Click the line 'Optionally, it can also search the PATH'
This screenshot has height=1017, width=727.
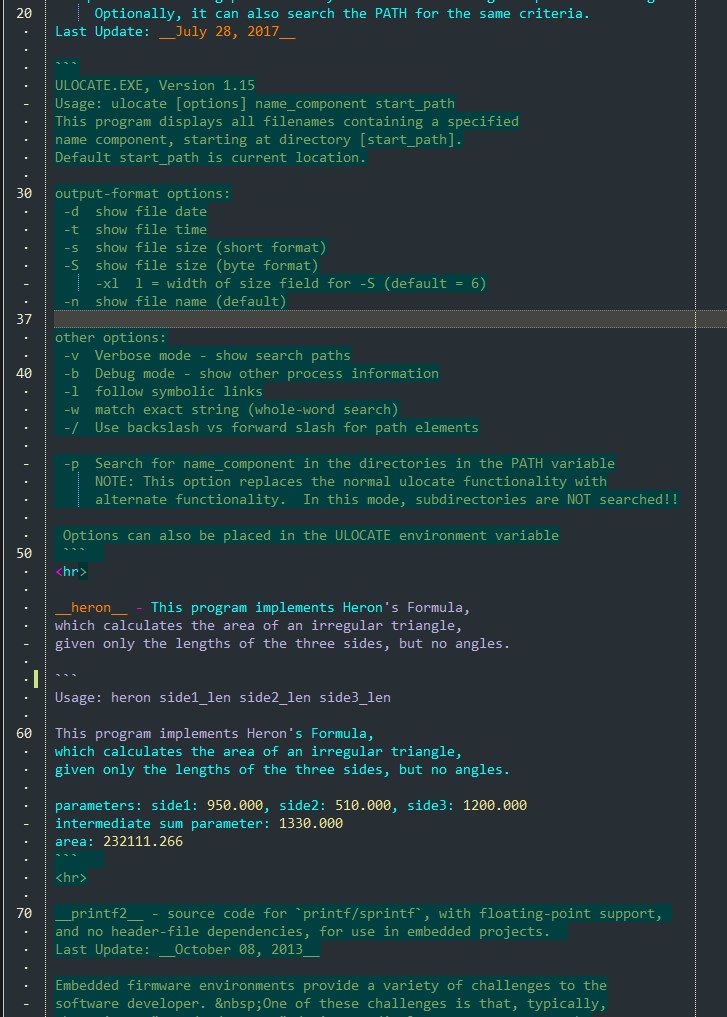coord(342,13)
